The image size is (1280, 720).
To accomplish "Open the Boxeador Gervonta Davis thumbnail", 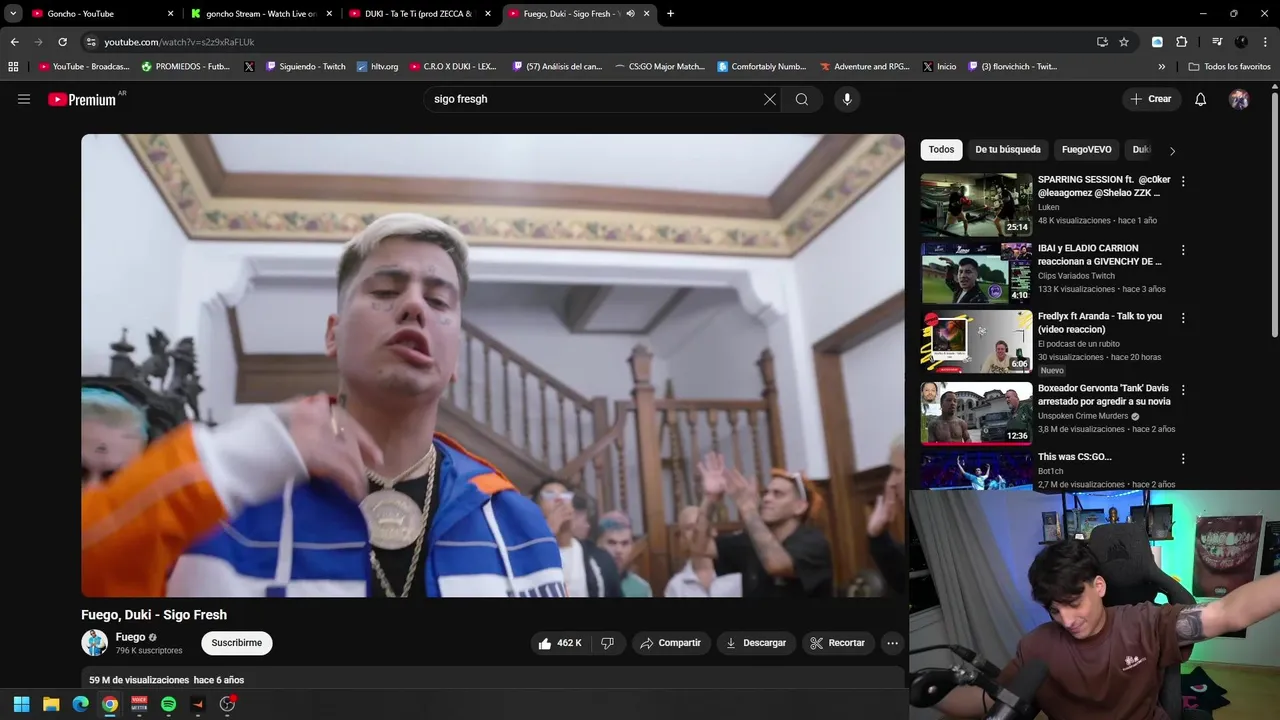I will (976, 413).
